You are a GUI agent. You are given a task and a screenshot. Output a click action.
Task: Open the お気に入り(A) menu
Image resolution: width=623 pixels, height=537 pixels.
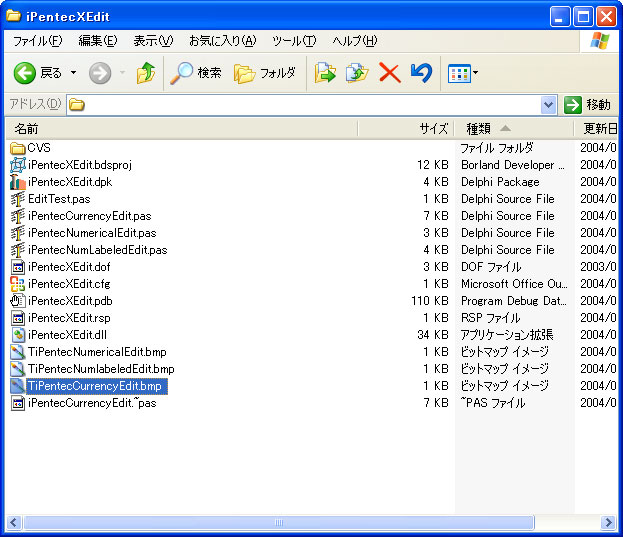(222, 41)
